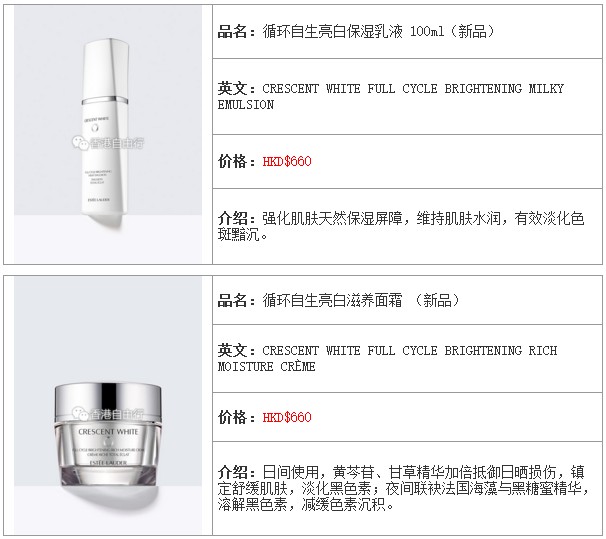
Task: Click the second HKD$660 red price
Action: (287, 417)
